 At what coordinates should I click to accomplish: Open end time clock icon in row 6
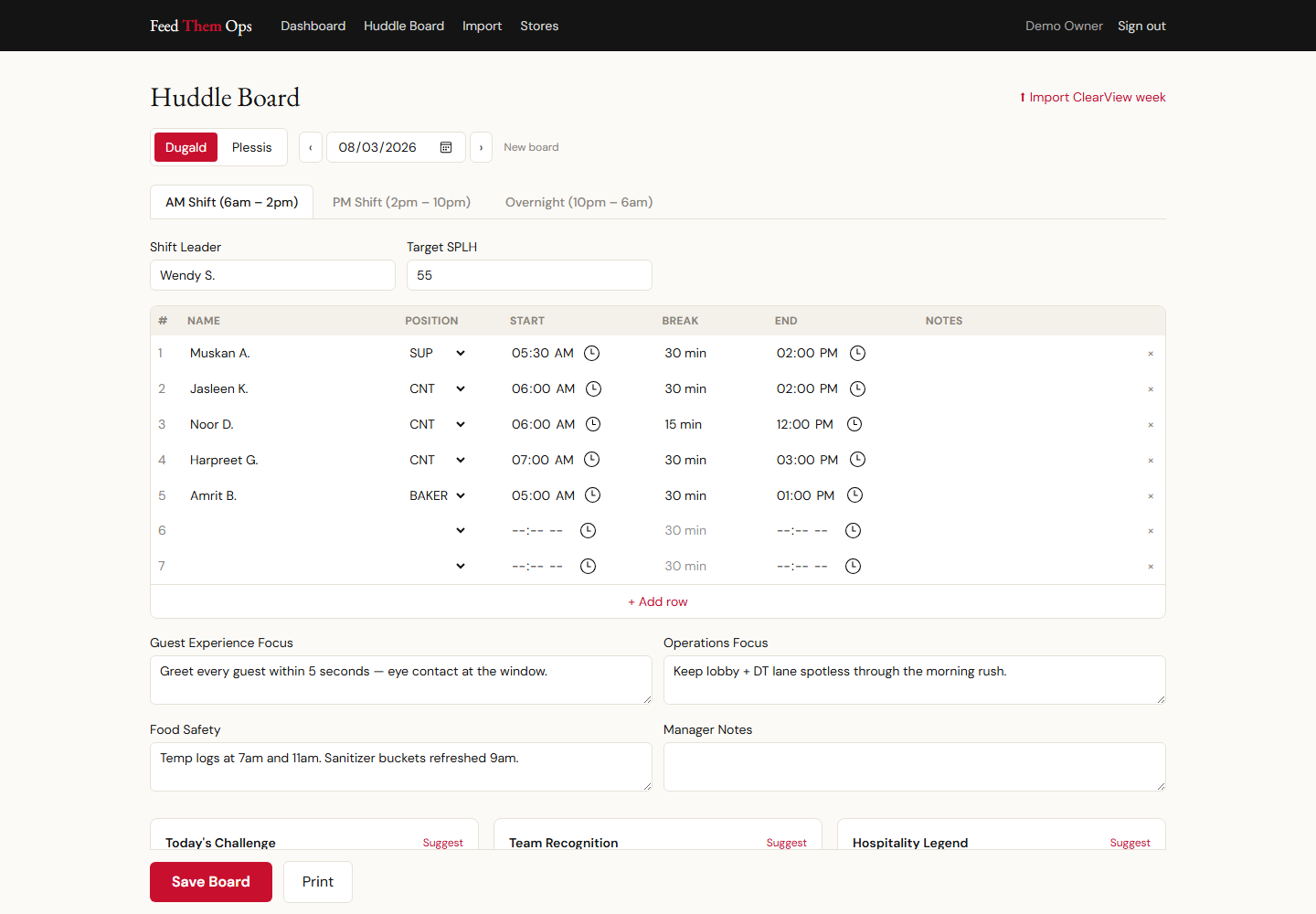tap(853, 530)
